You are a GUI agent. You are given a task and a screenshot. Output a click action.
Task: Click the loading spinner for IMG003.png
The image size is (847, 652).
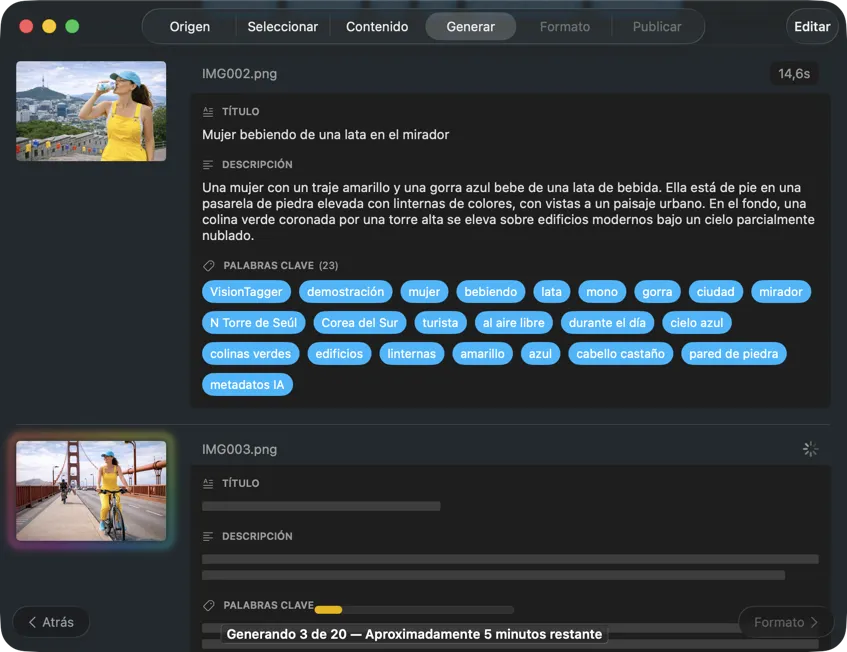click(810, 450)
